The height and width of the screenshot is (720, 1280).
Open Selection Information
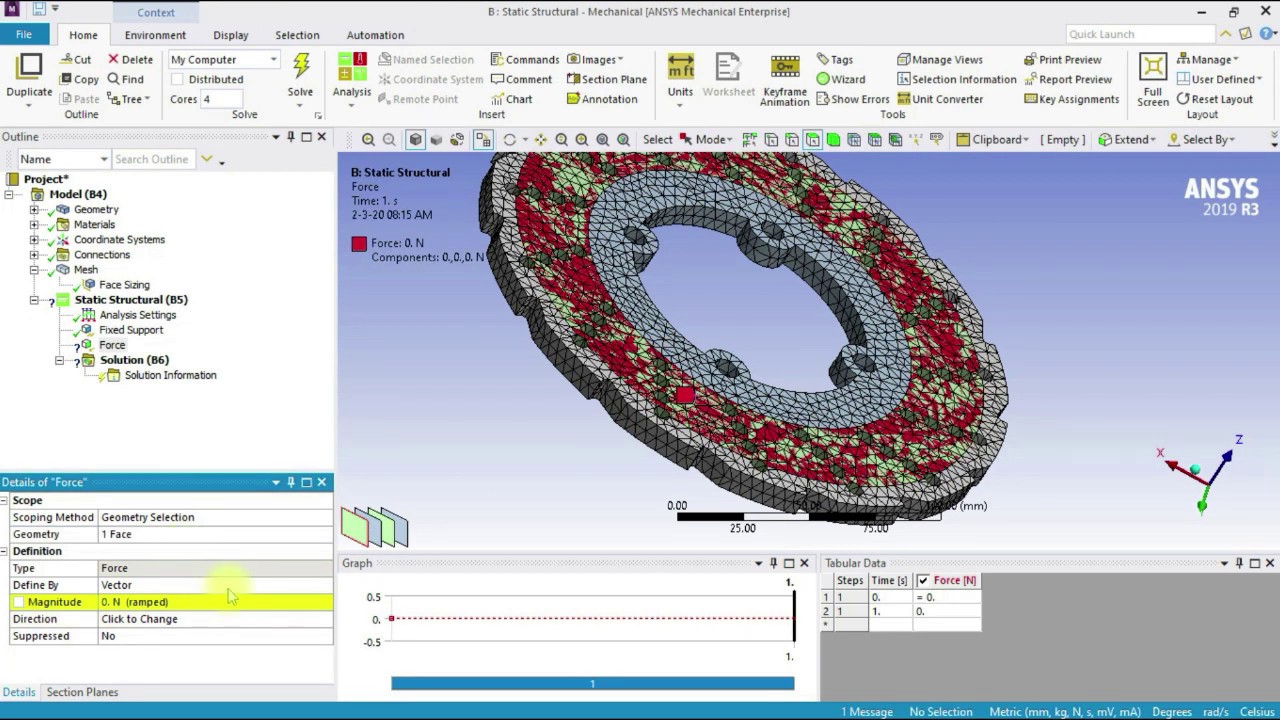coord(956,79)
